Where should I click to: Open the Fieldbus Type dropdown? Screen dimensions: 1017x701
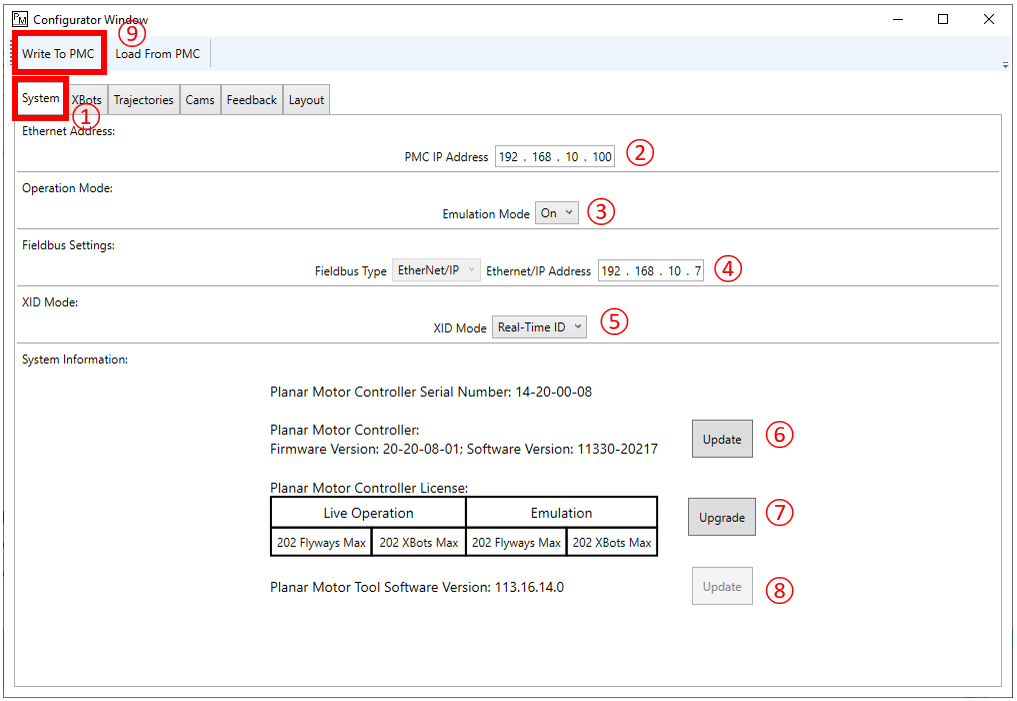[436, 271]
